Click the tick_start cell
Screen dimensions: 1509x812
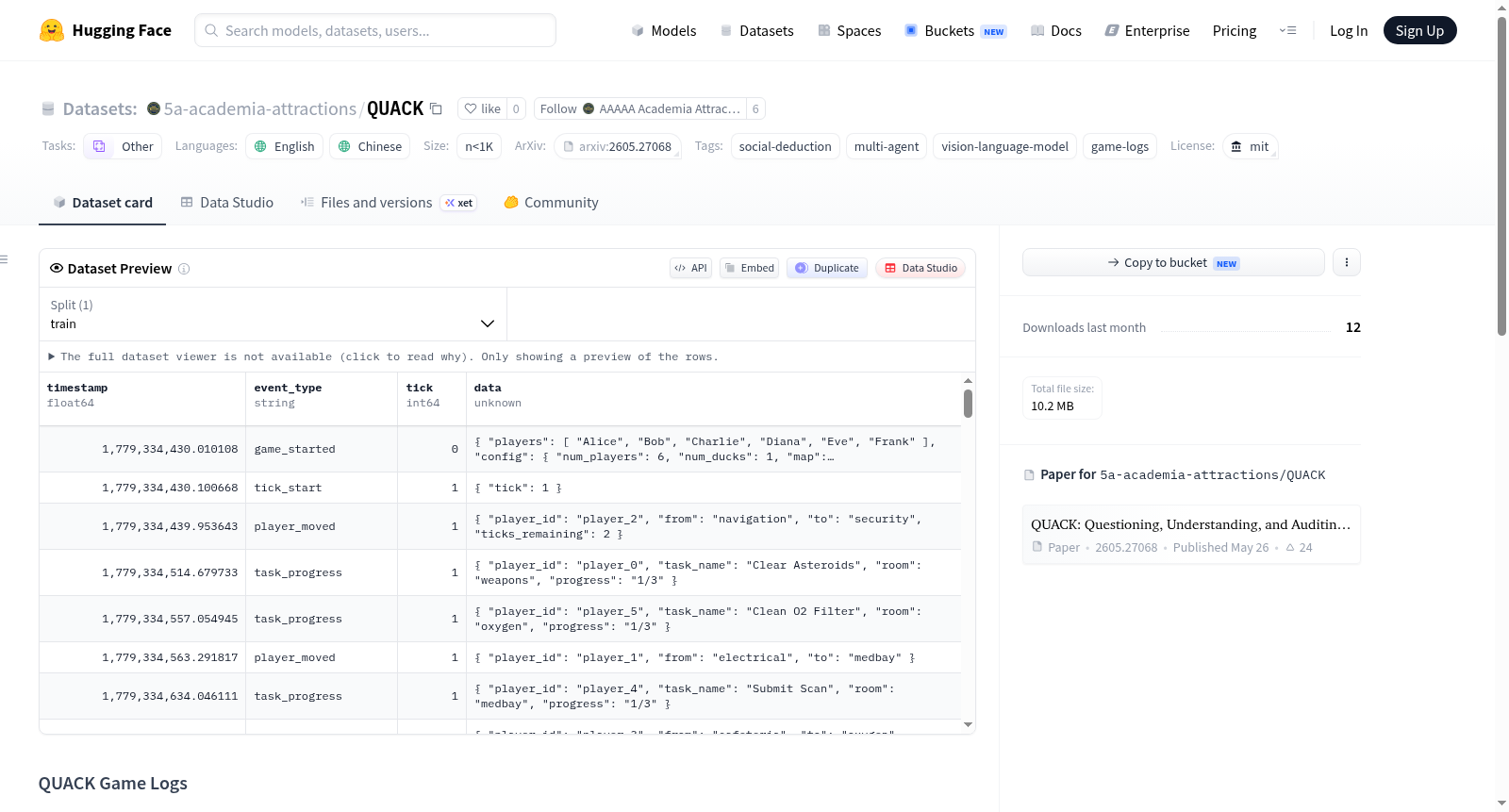click(x=322, y=488)
